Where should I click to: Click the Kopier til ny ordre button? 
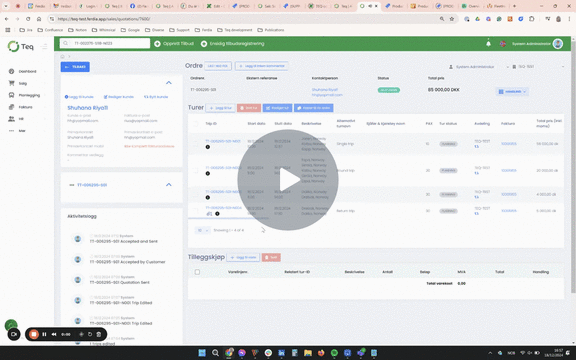point(313,108)
